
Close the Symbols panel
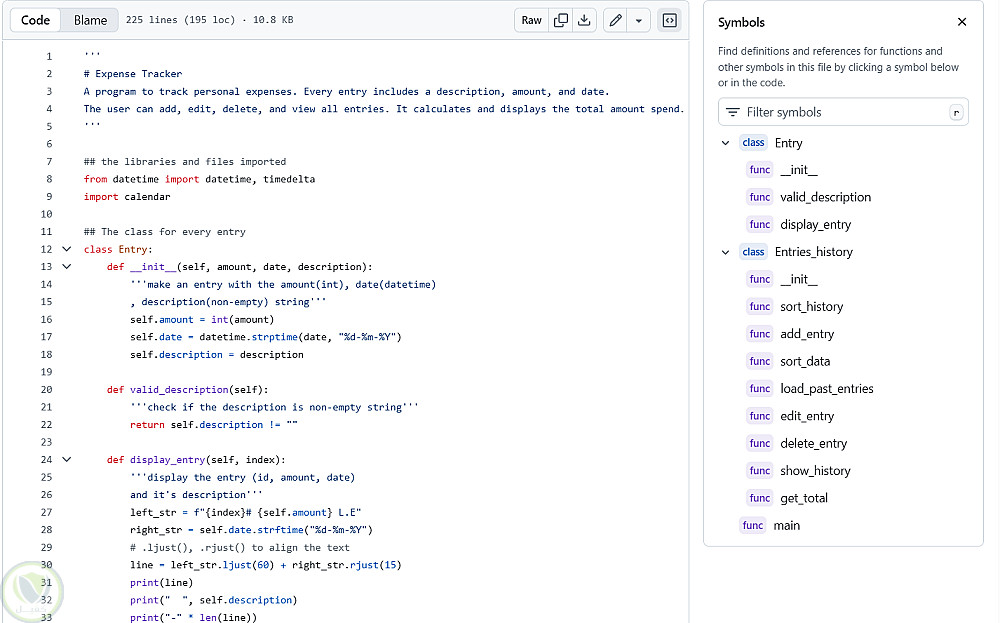pos(962,22)
